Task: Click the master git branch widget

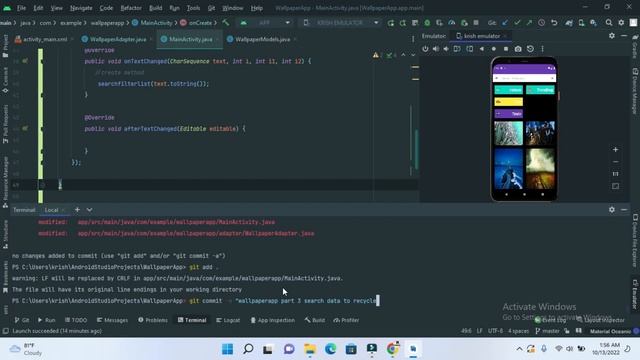Action: click(x=547, y=331)
